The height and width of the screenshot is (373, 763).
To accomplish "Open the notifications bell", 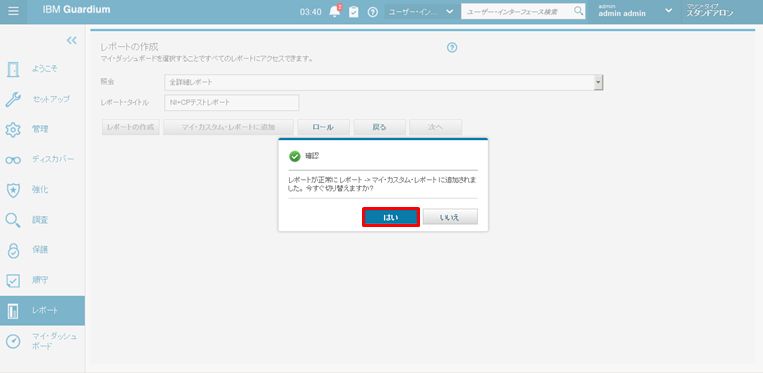I will click(335, 12).
